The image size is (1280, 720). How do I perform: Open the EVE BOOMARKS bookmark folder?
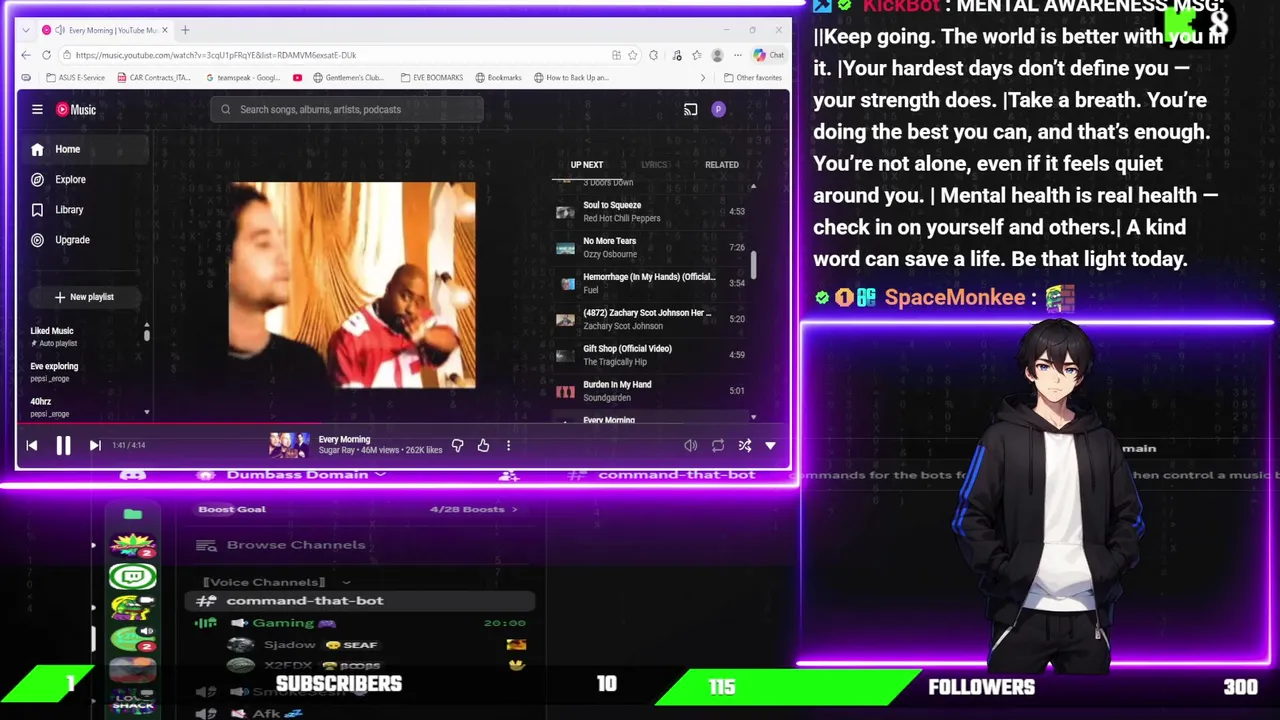(x=432, y=77)
